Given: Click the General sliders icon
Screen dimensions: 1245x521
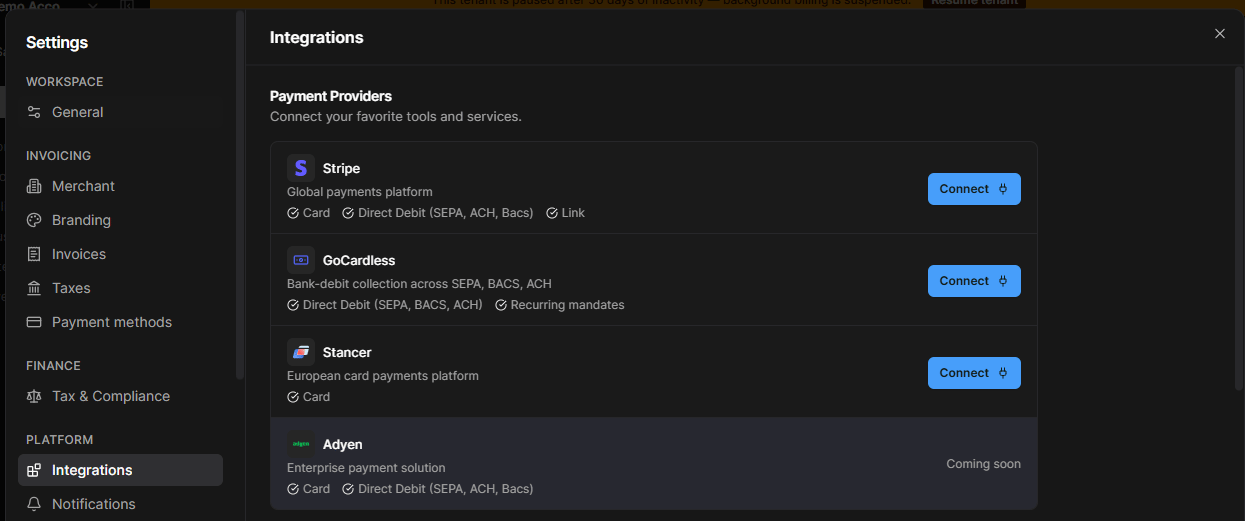Looking at the screenshot, I should pos(34,112).
